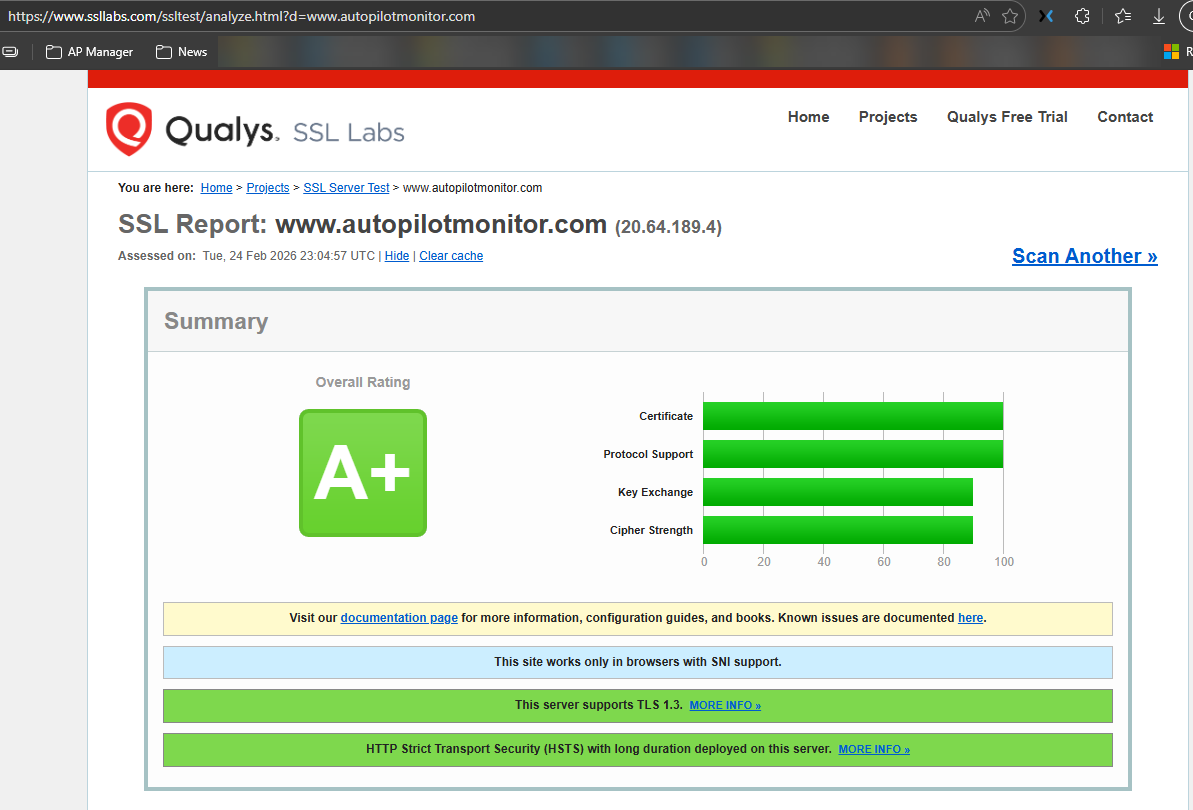Open the Downloads arrow icon
Viewport: 1193px width, 810px height.
(x=1159, y=16)
